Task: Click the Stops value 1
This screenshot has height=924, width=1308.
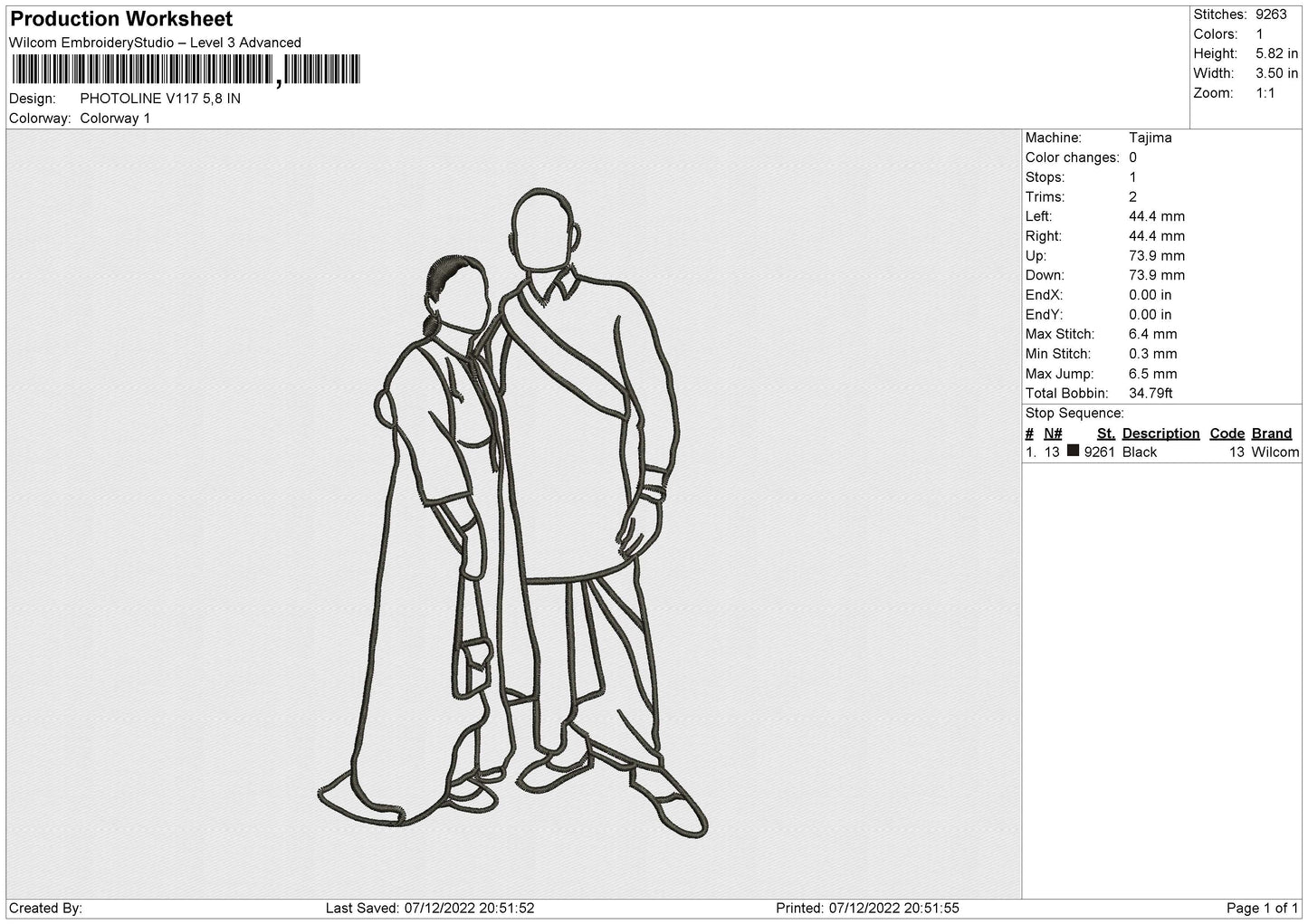Action: [1132, 177]
